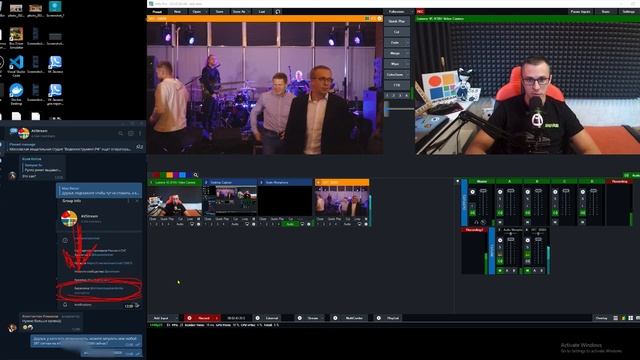Screen dimensions: 640x360
Task: Toggle Master send on Audio Microphone channel
Action: coord(500,271)
